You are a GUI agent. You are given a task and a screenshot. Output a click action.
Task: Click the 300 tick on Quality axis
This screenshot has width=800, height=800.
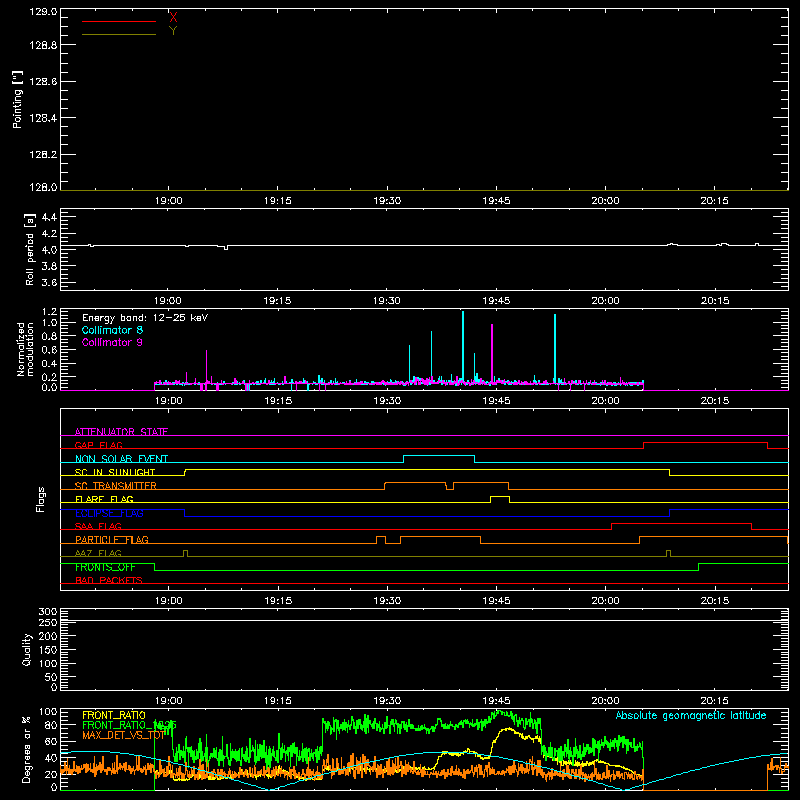[x=48, y=612]
